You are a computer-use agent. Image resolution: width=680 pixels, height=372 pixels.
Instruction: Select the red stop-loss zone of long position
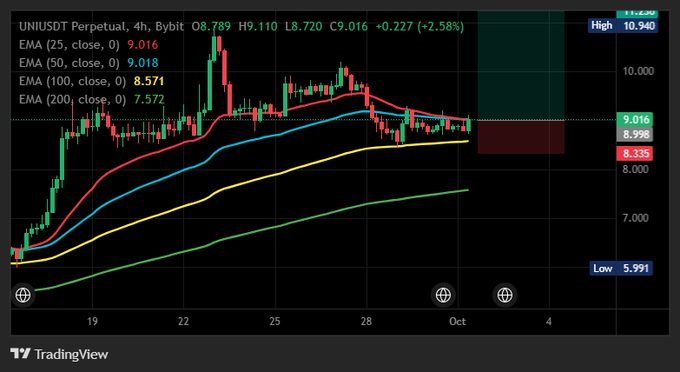(x=521, y=137)
